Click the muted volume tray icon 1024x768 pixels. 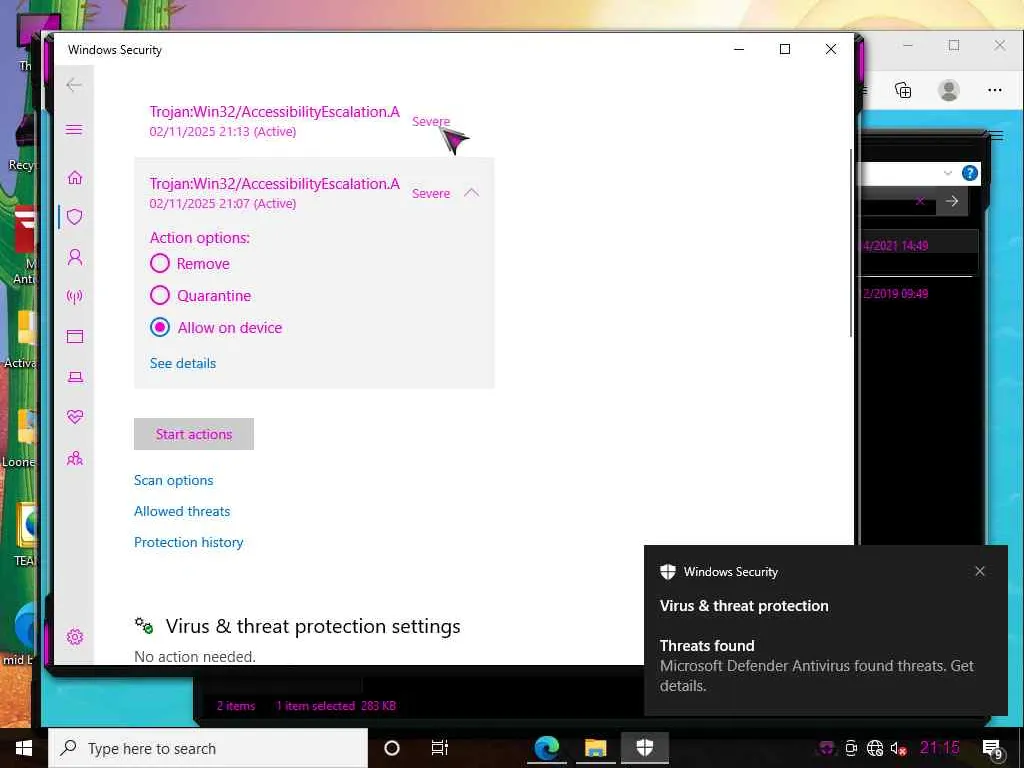tap(899, 748)
